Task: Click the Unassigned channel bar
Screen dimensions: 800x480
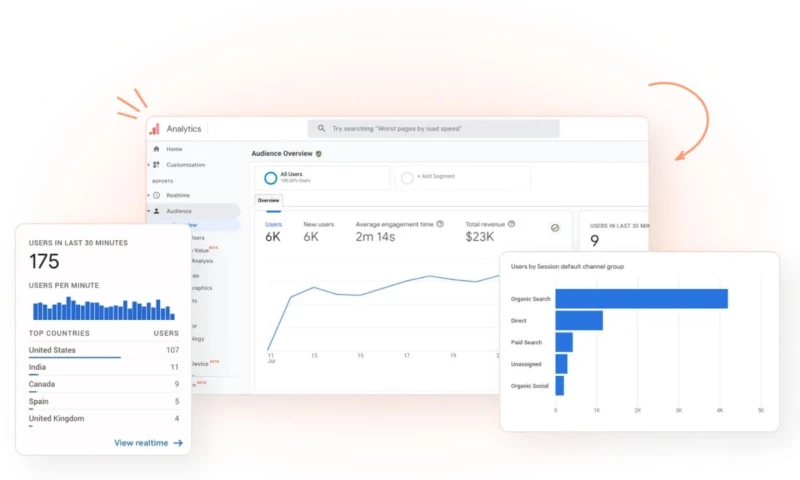Action: click(x=561, y=364)
